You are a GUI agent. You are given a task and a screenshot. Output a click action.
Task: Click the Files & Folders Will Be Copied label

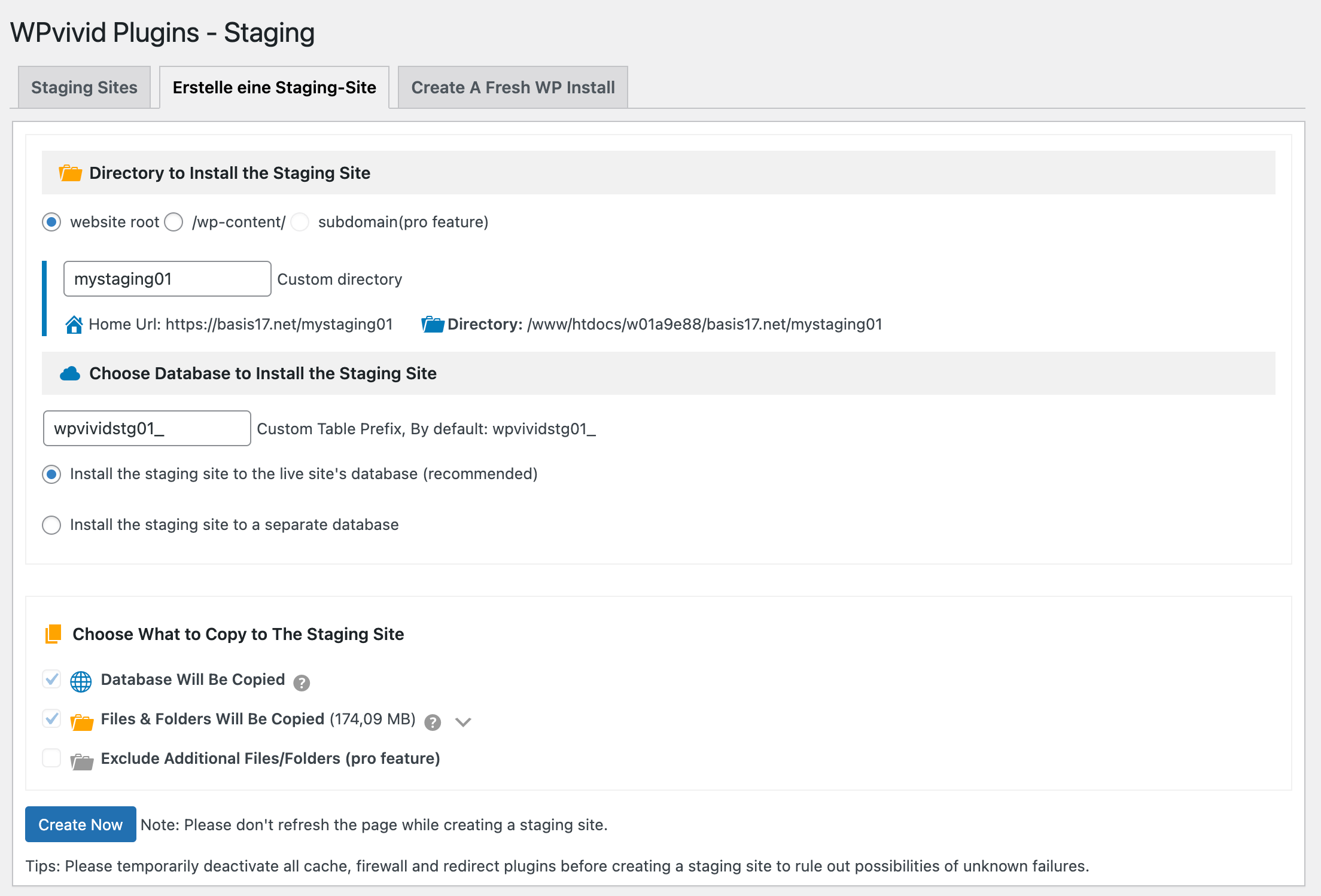pyautogui.click(x=212, y=719)
